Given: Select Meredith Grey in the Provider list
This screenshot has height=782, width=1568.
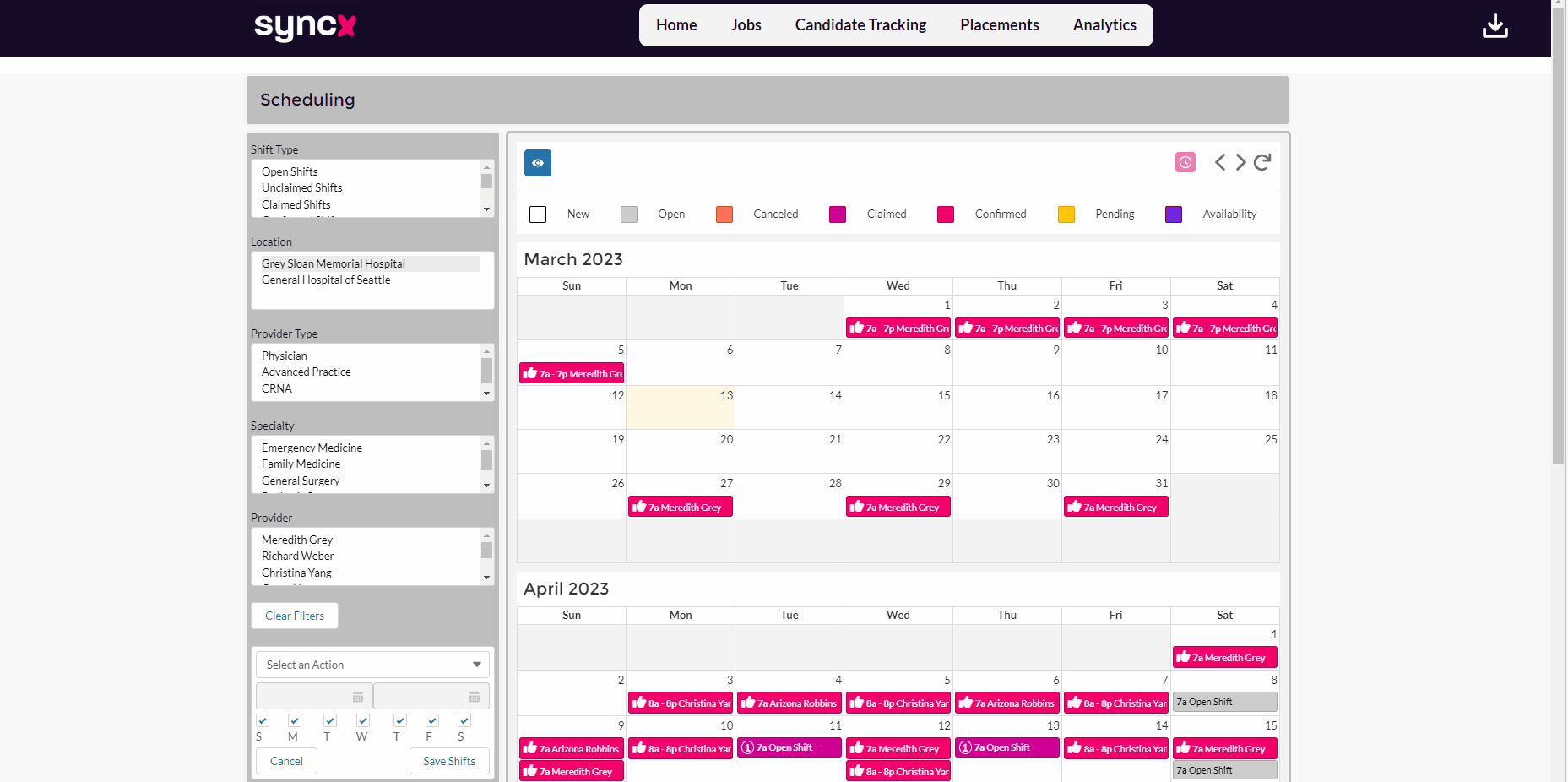Looking at the screenshot, I should coord(296,539).
